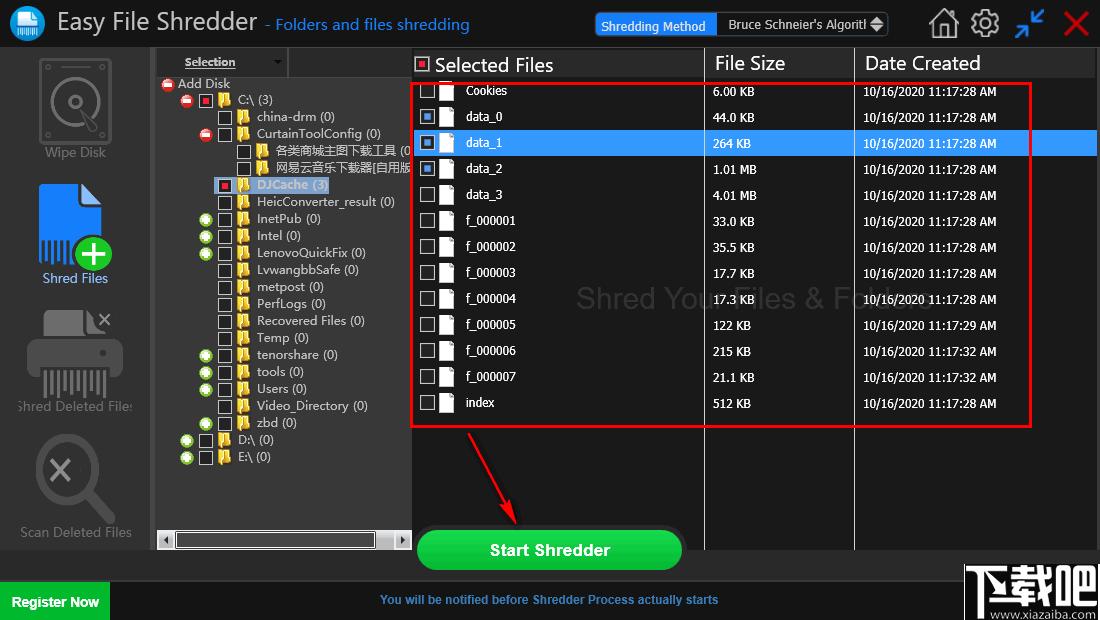Click the PerfLogs folder icon
The image size is (1100, 620).
(243, 304)
